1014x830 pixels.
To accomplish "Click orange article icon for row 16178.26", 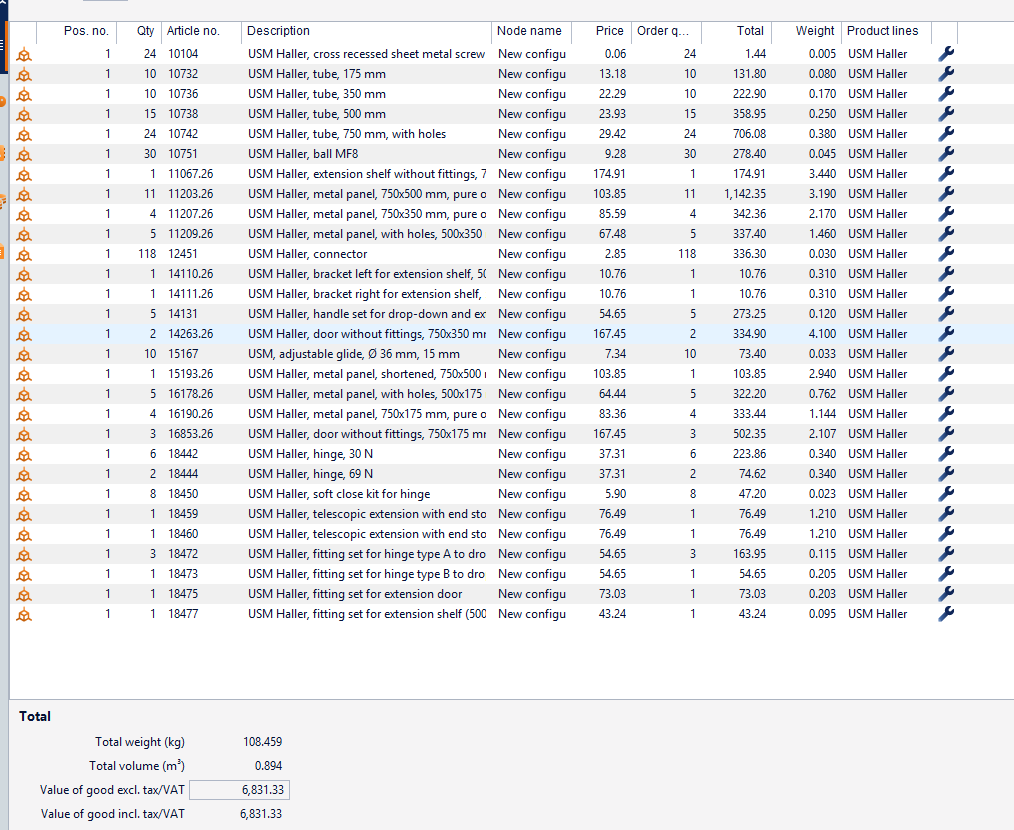I will 24,395.
